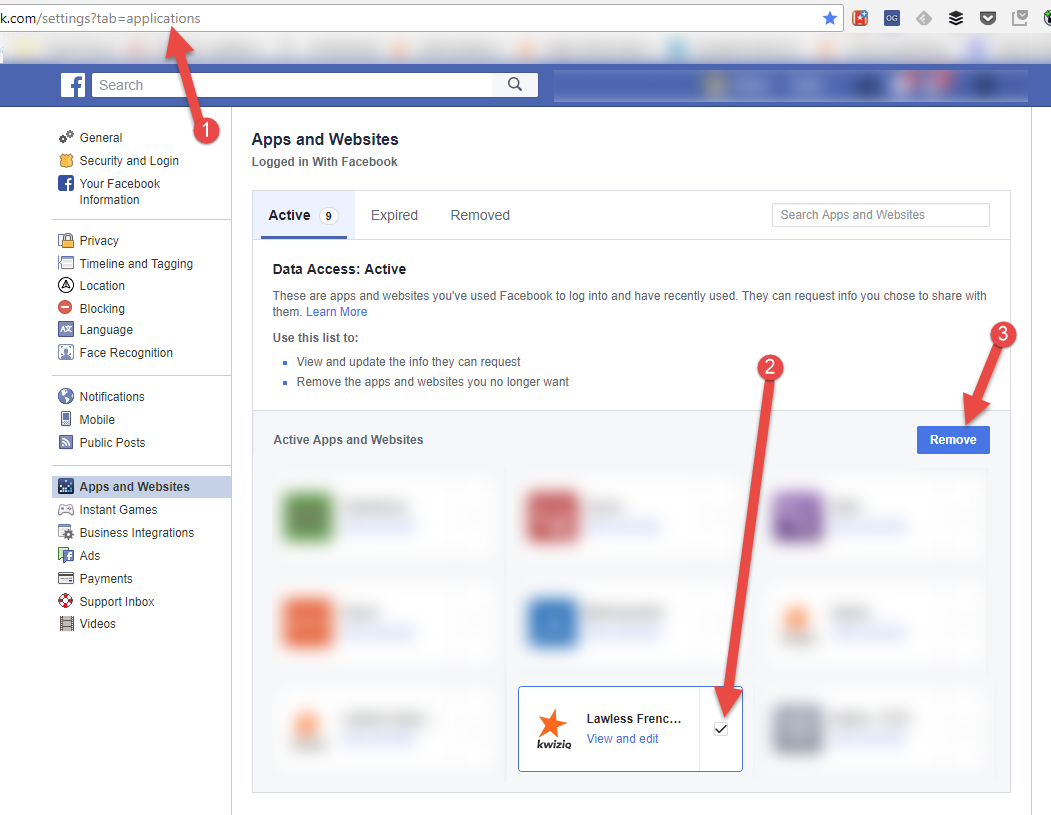Open the Public Posts section
1051x815 pixels.
point(109,442)
